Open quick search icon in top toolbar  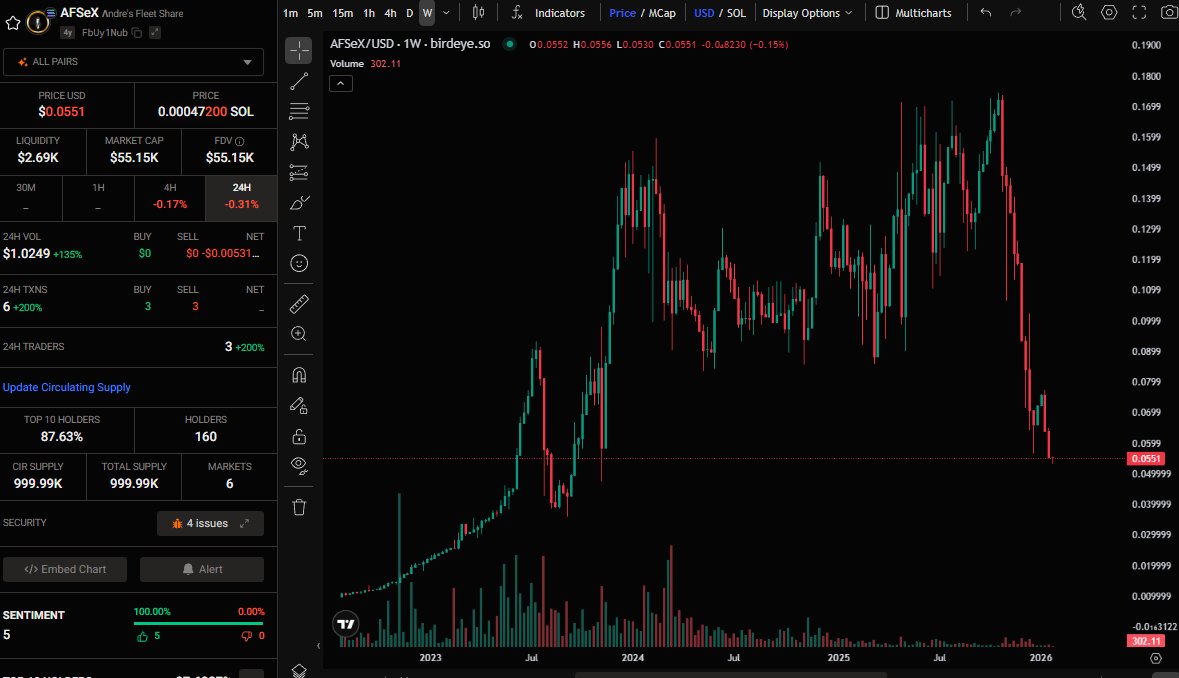pos(1078,13)
